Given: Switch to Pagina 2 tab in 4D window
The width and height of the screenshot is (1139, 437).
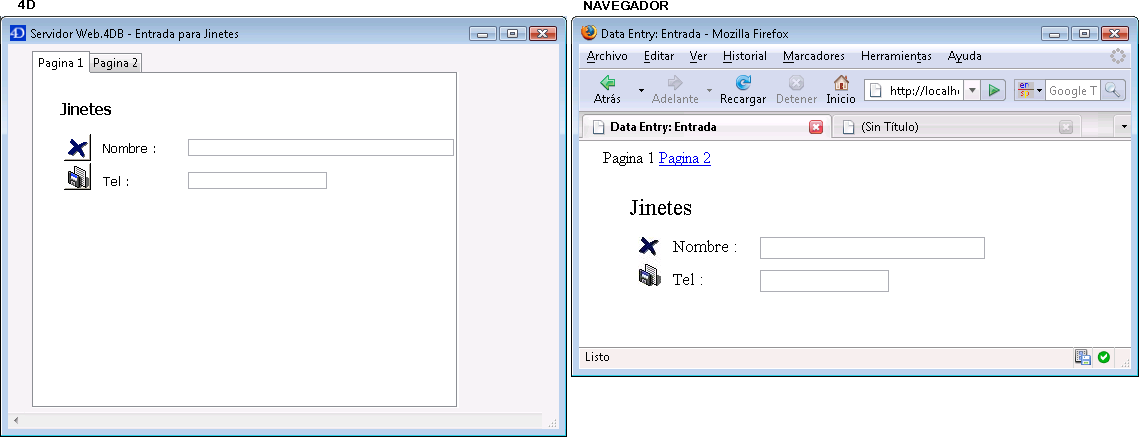Looking at the screenshot, I should tap(116, 63).
